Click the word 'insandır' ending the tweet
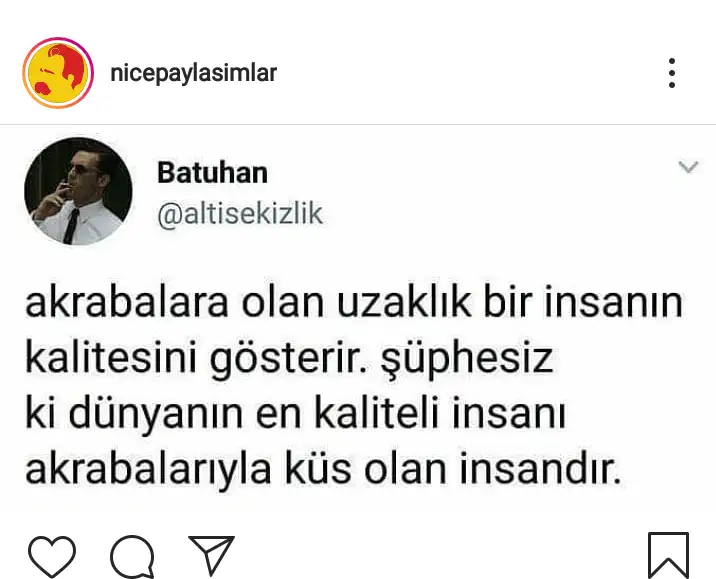Screen dimensions: 716x579 point(537,468)
